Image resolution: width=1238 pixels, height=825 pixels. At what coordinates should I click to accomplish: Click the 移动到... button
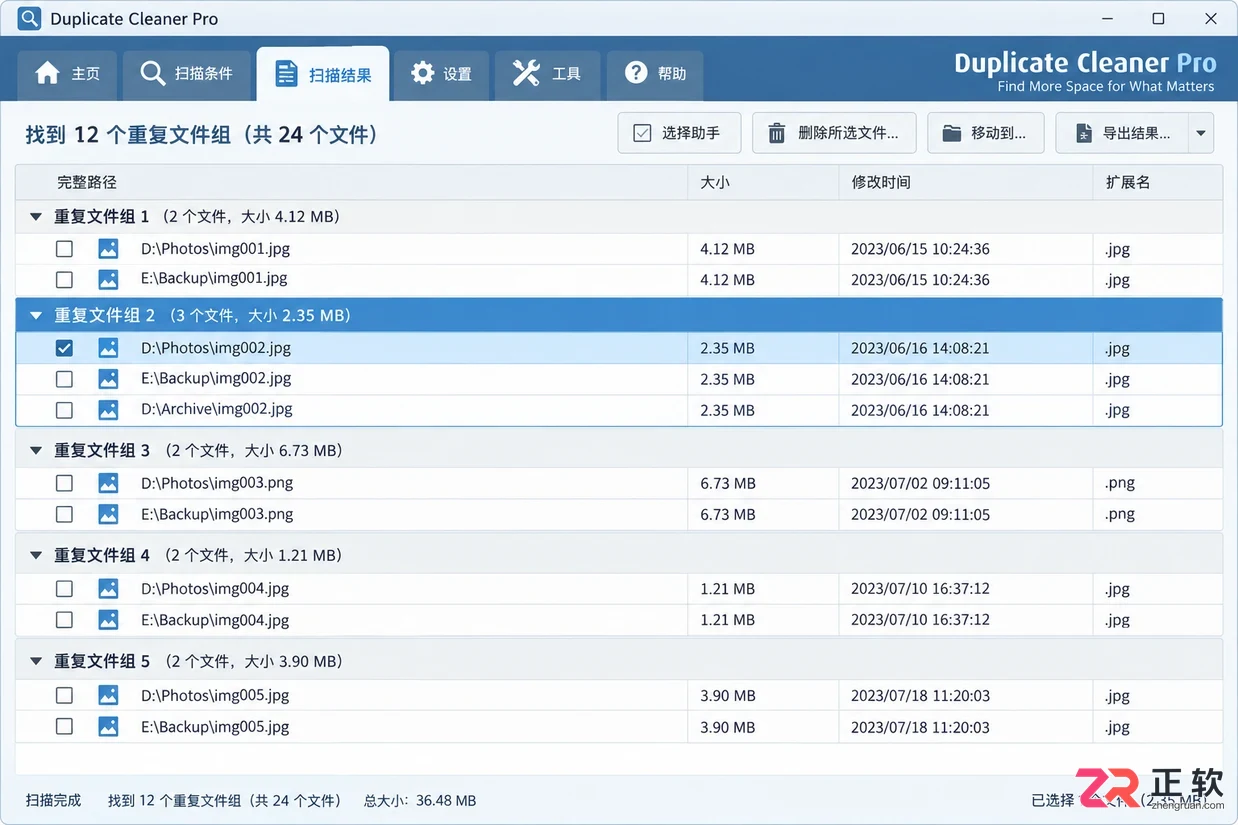pos(985,133)
